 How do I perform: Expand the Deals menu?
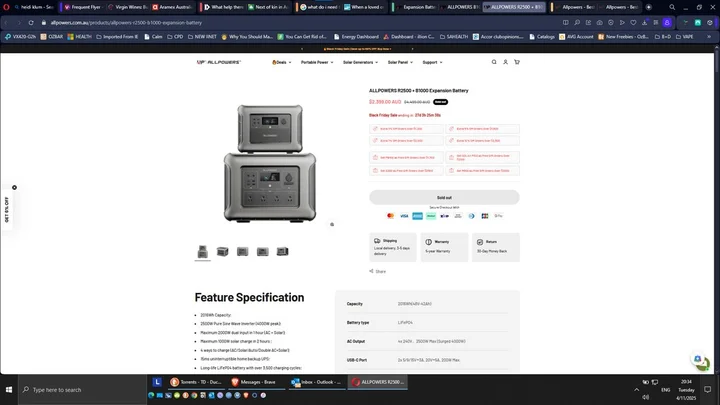(281, 62)
